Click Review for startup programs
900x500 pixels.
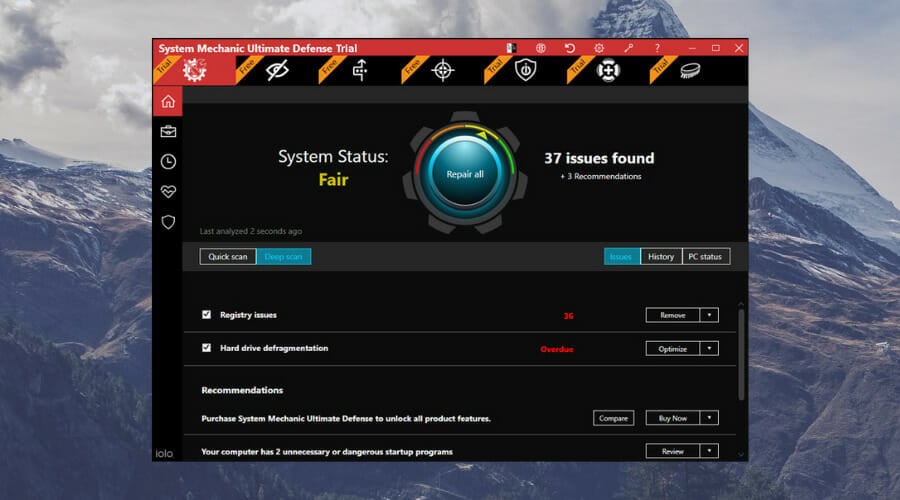(673, 451)
